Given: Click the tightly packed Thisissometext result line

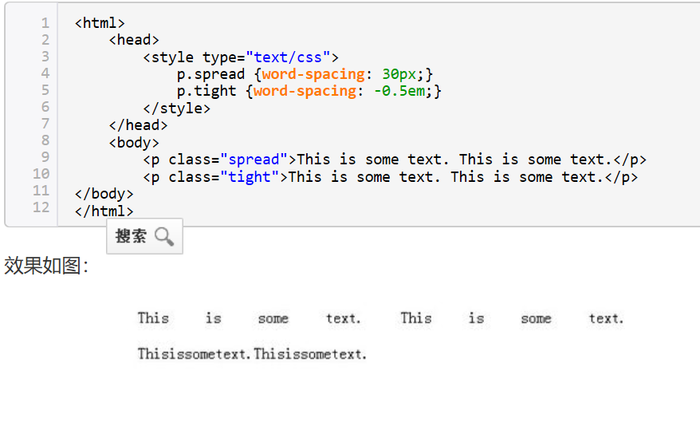Looking at the screenshot, I should (x=252, y=354).
